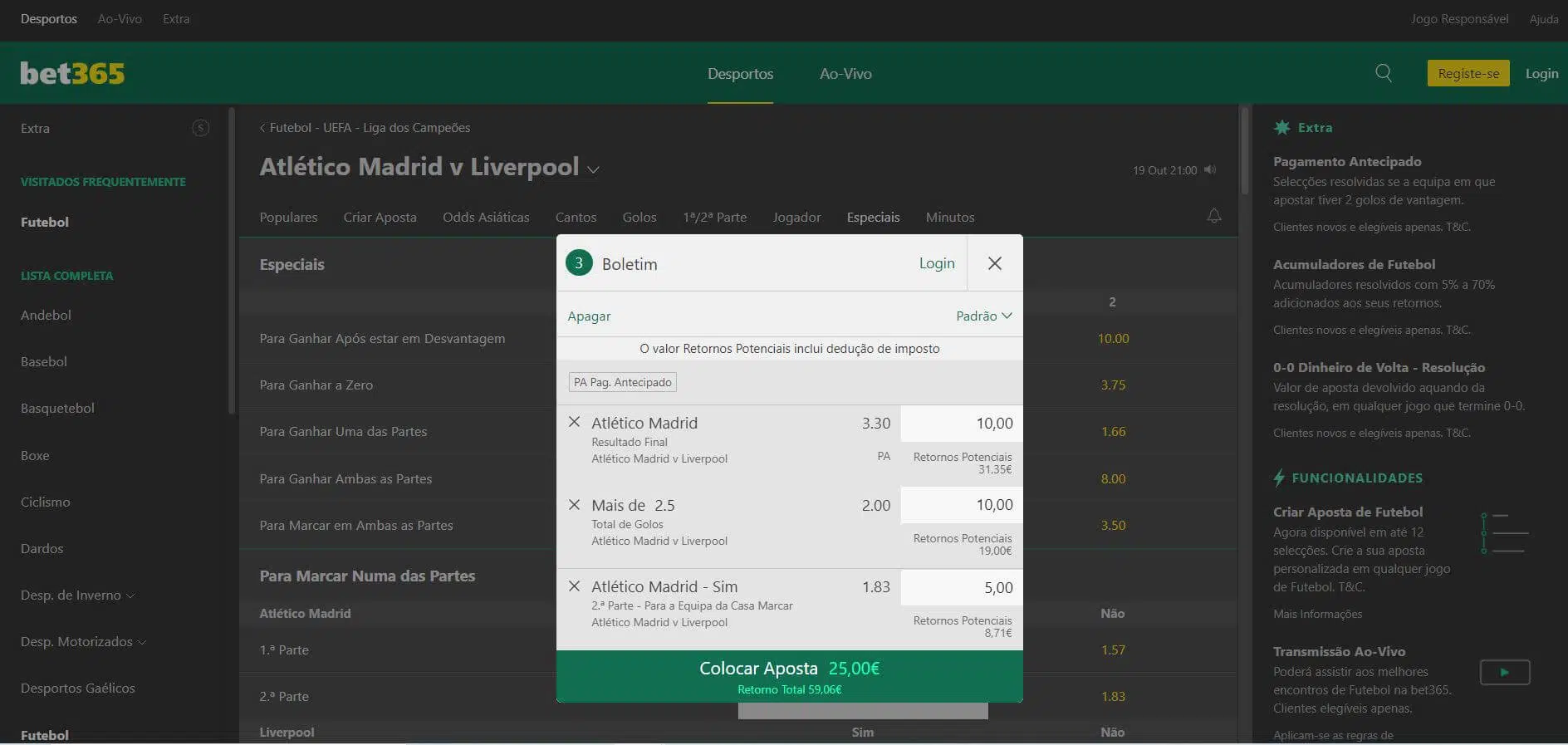Click Desportos in the green header
The image size is (1568, 745).
click(740, 73)
